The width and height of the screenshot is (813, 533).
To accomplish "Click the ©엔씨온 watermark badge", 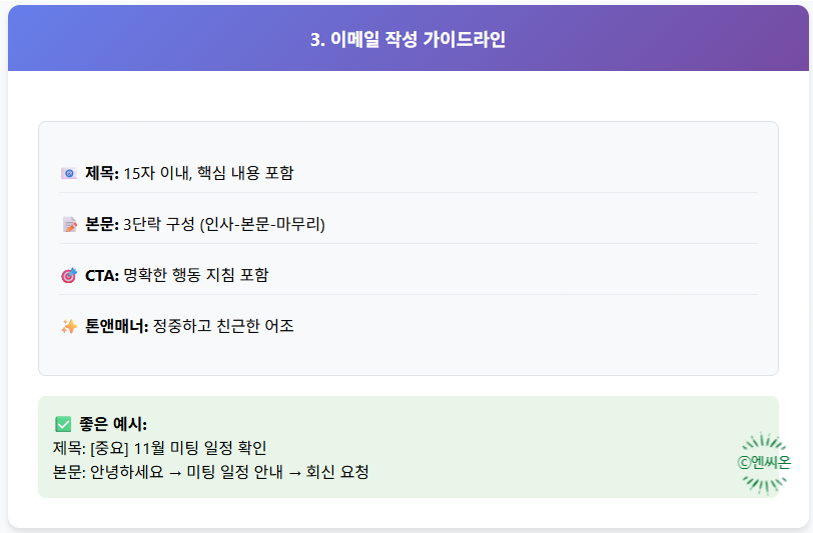I will pos(764,462).
